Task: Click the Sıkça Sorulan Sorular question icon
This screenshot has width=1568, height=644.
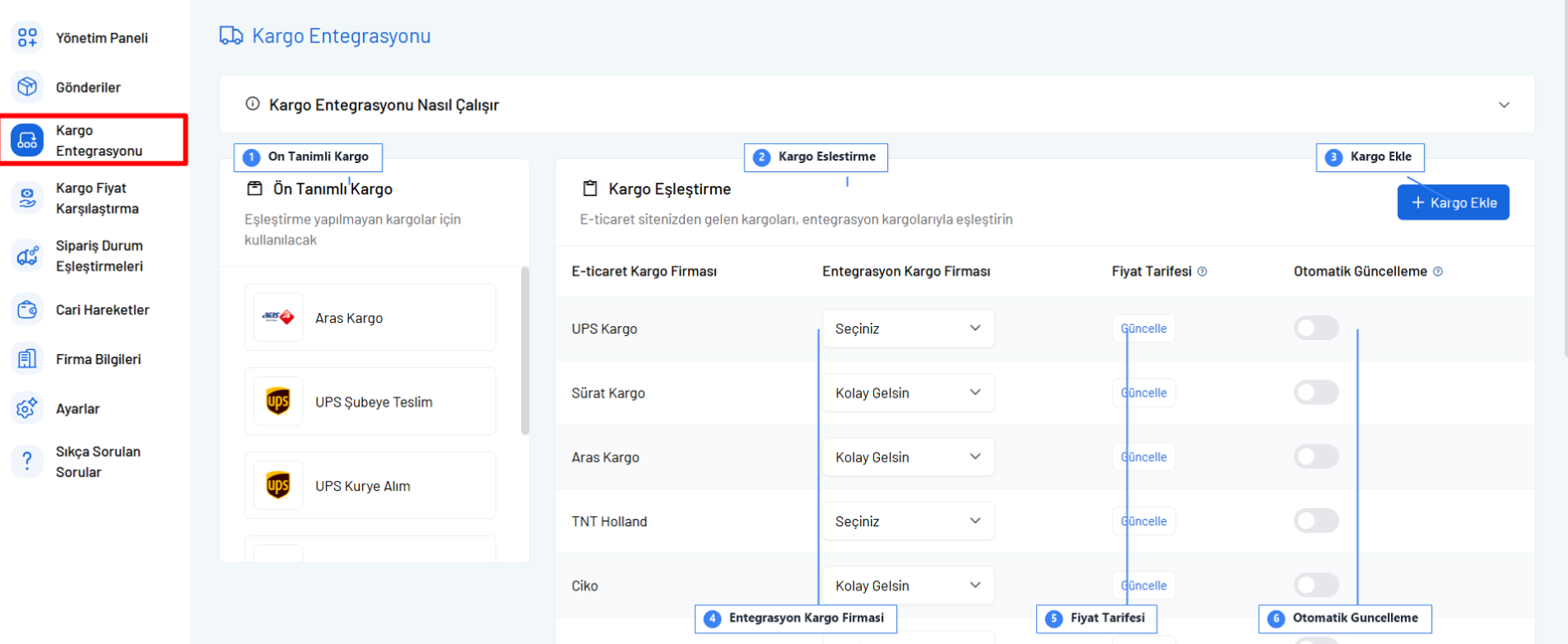Action: (x=27, y=461)
